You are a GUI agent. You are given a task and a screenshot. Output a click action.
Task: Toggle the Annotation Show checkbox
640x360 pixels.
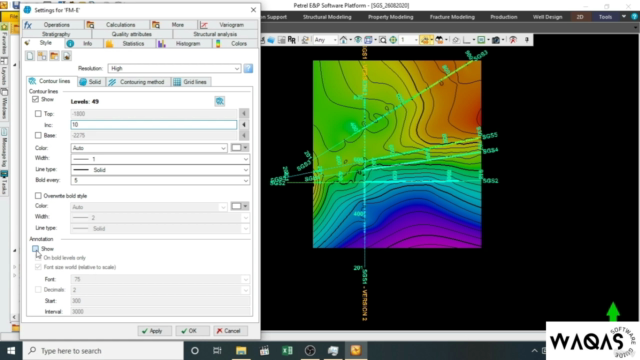36,248
